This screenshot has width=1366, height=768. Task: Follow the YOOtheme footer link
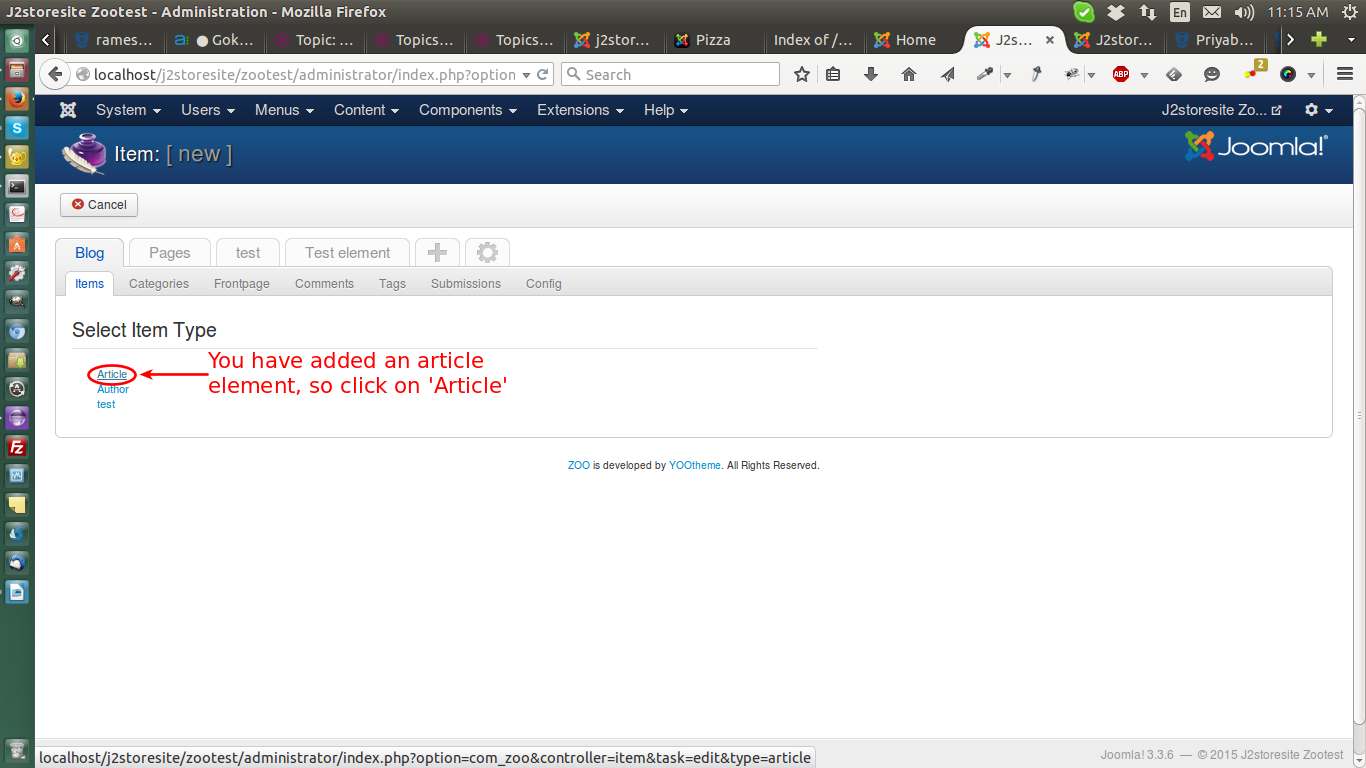click(x=695, y=466)
